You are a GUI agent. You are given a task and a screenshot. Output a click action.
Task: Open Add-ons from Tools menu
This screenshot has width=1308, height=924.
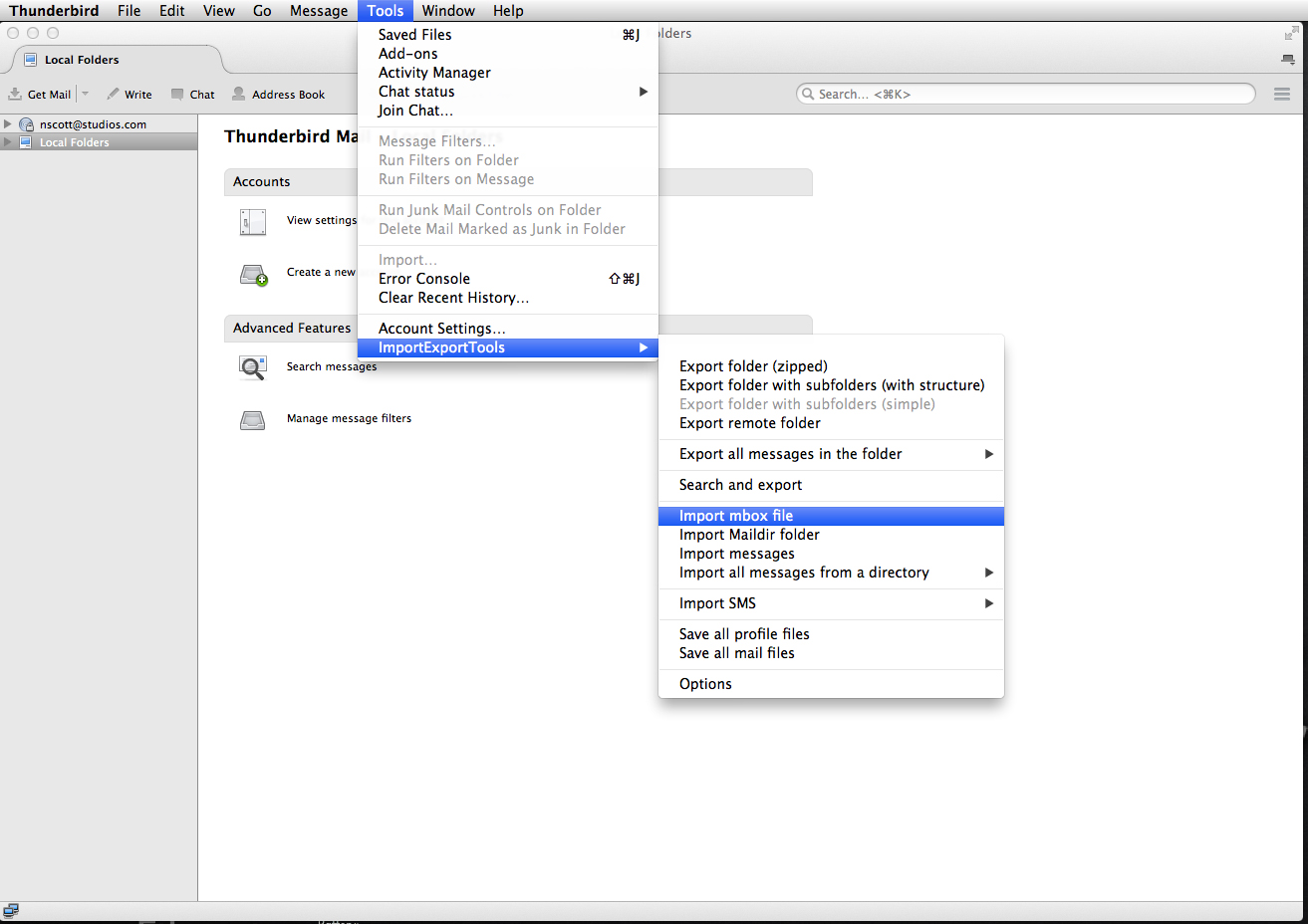[508, 54]
